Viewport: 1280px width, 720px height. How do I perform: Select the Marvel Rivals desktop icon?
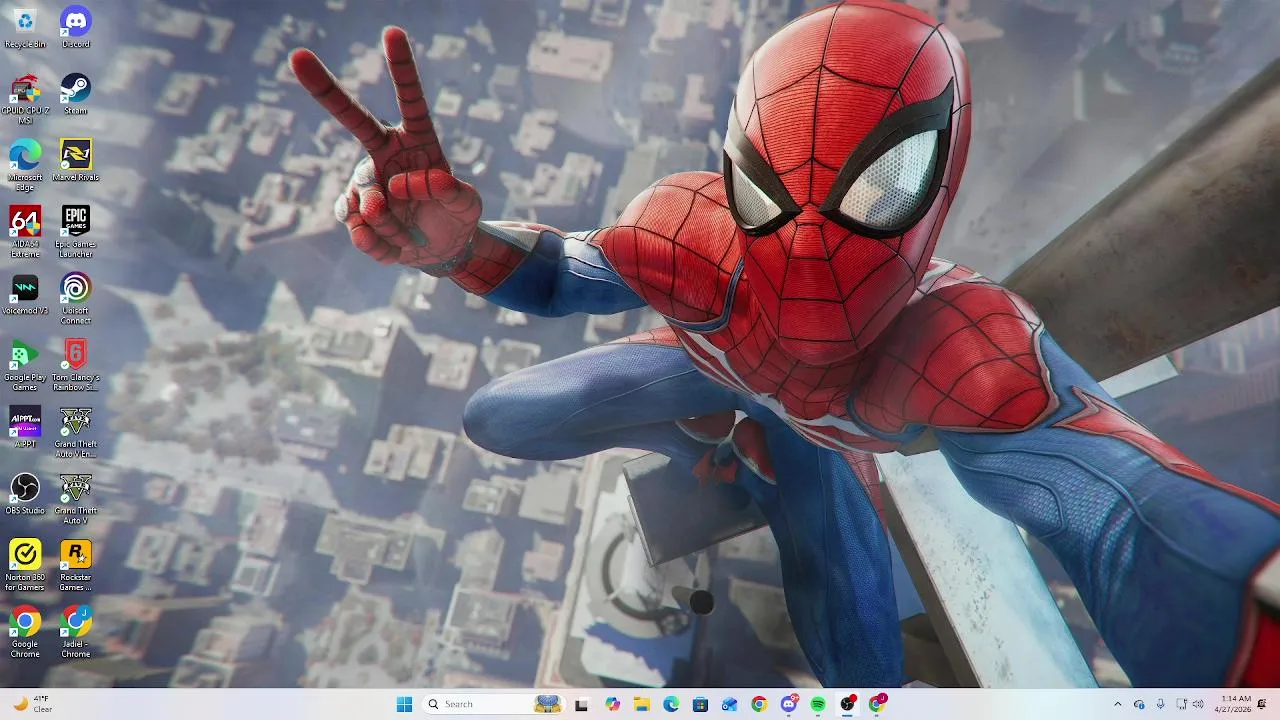point(76,161)
